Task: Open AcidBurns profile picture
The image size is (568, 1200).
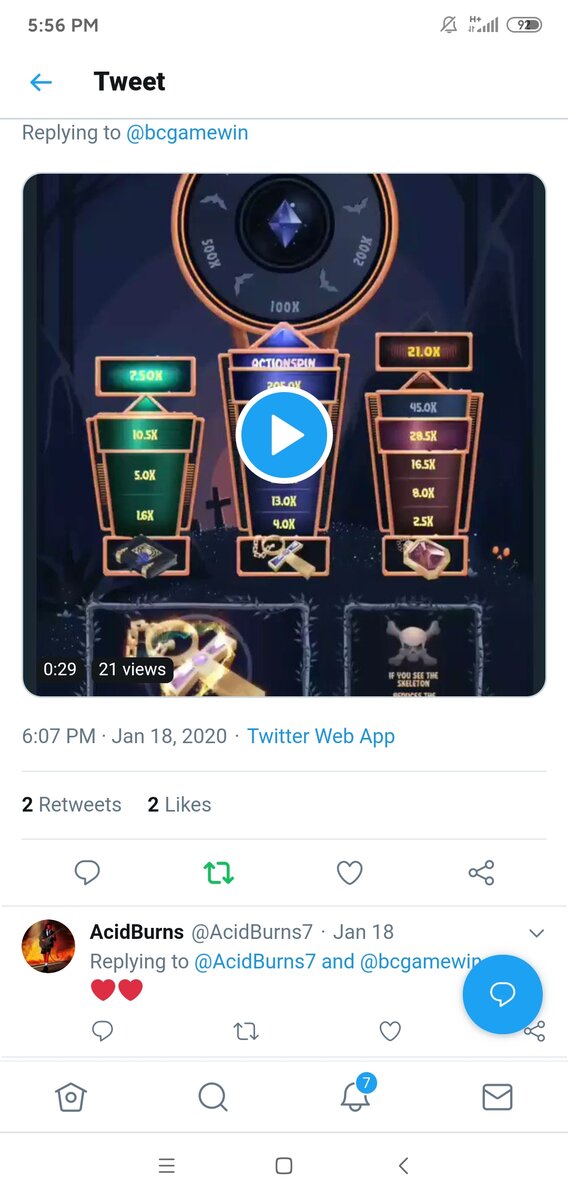Action: tap(48, 946)
